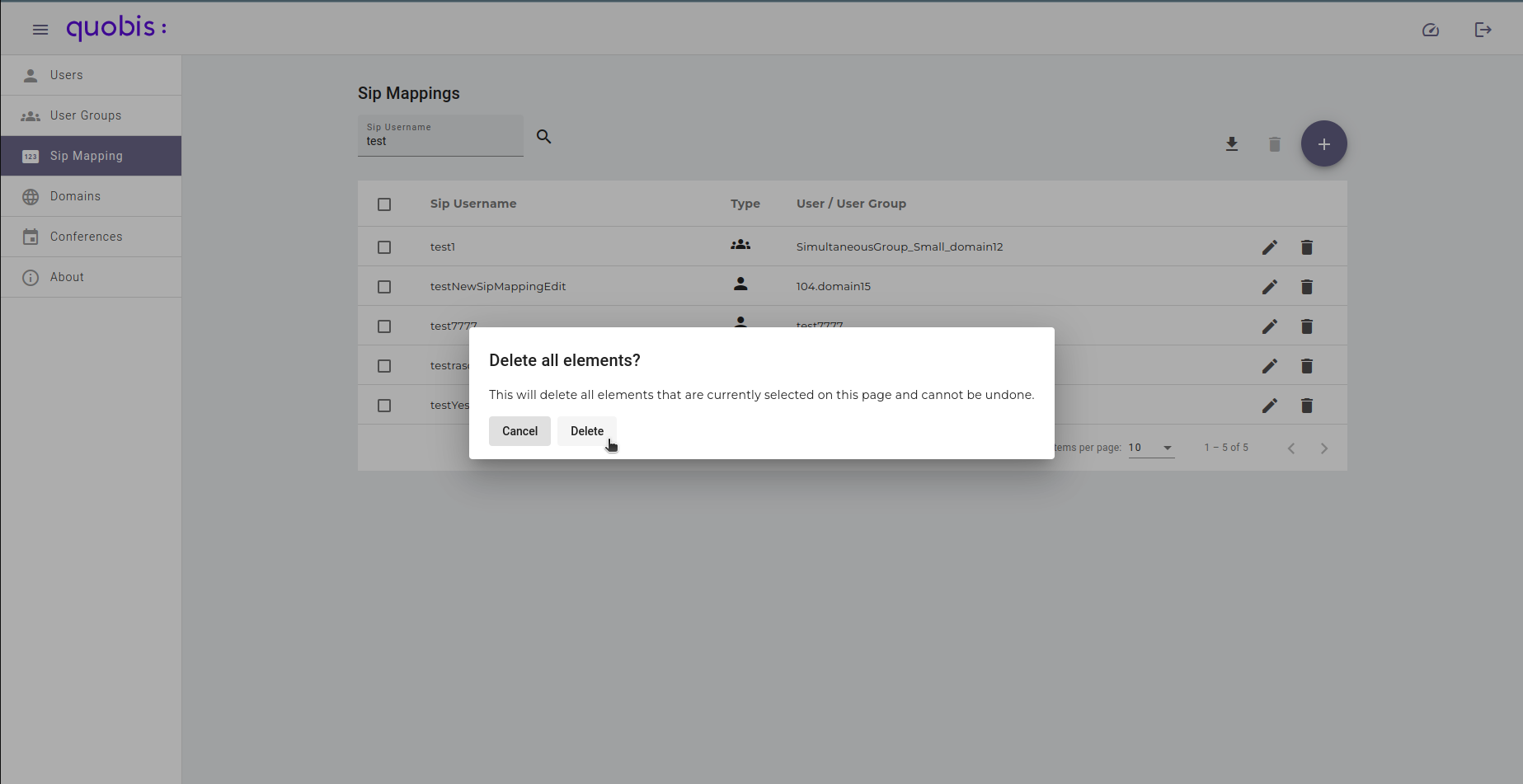Edit the testYes mapping row

[x=1270, y=406]
